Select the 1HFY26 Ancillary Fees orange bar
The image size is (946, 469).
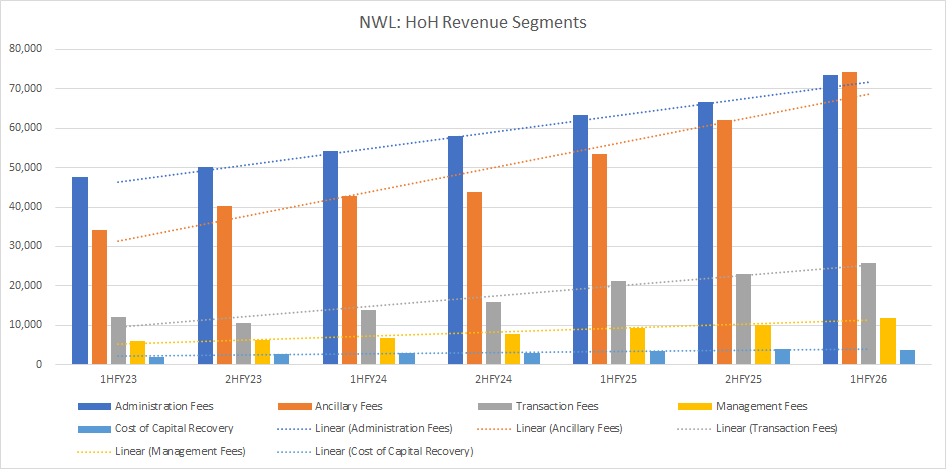click(849, 218)
